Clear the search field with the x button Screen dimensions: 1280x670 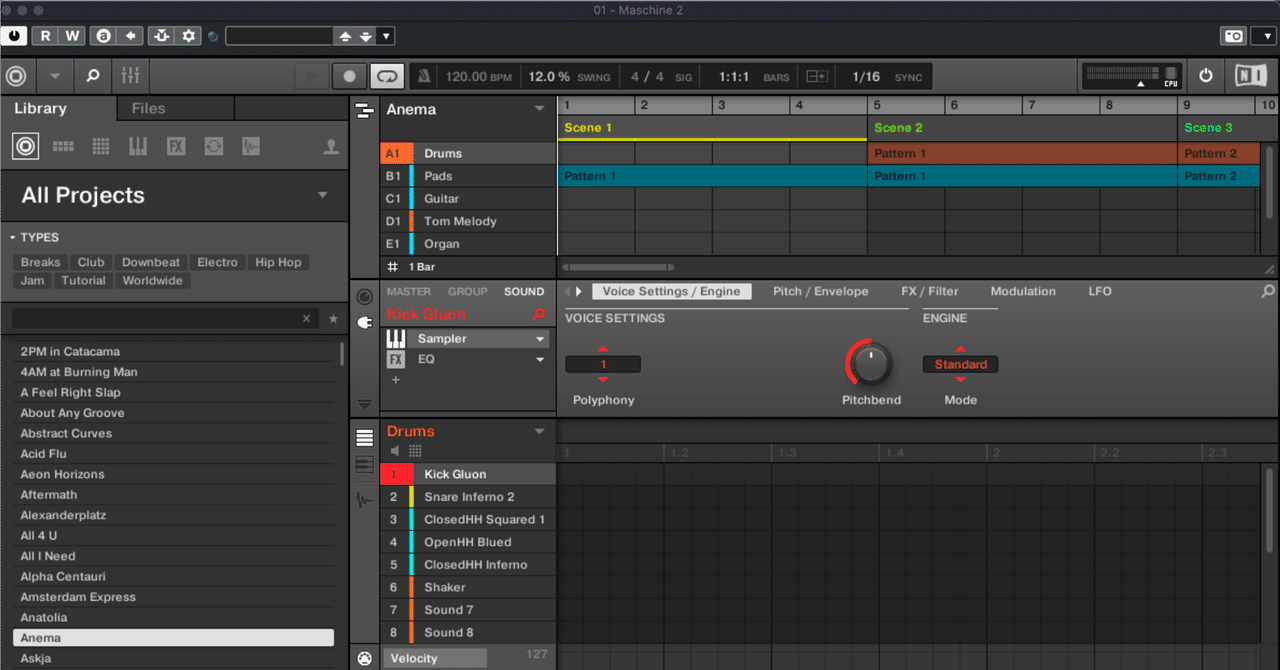(x=306, y=317)
